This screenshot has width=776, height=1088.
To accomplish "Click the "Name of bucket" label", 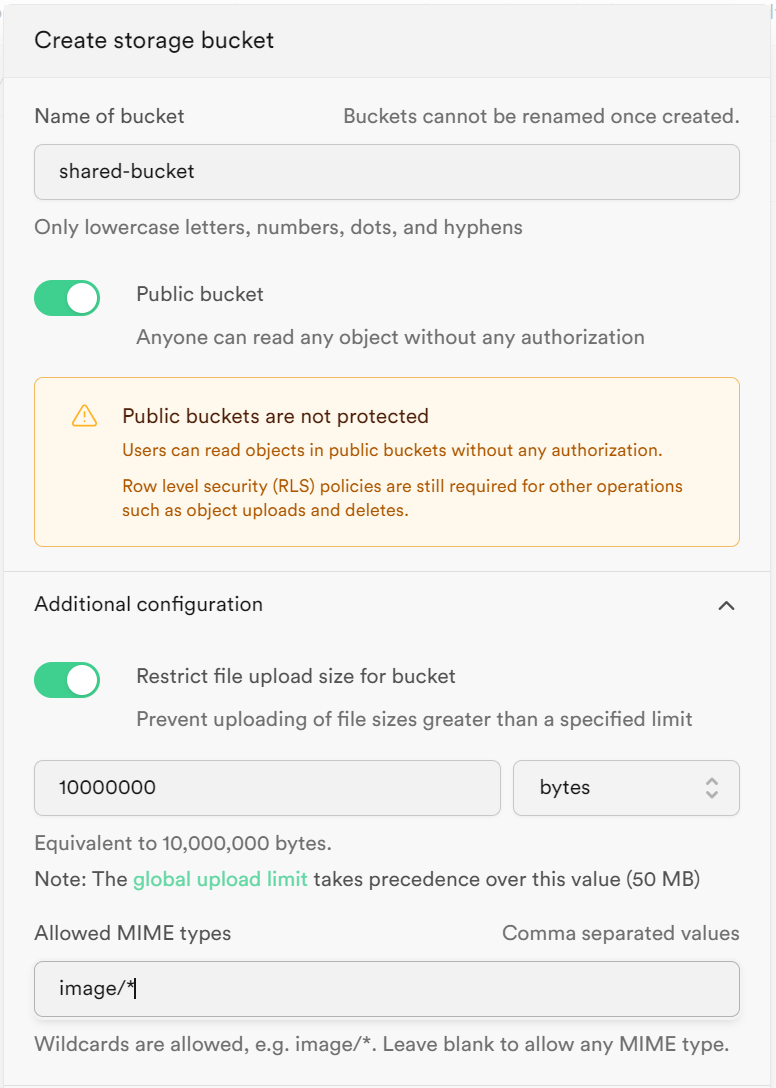I will coord(109,116).
